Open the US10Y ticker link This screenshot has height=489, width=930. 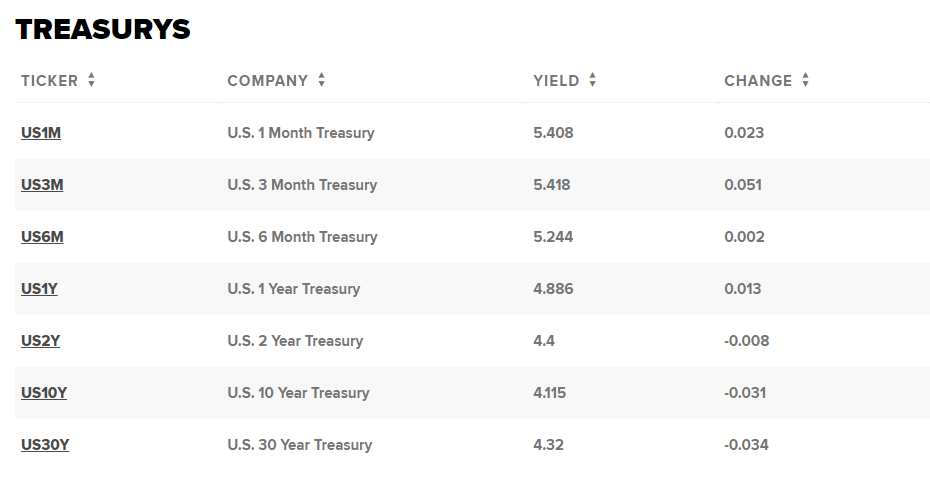[x=44, y=393]
